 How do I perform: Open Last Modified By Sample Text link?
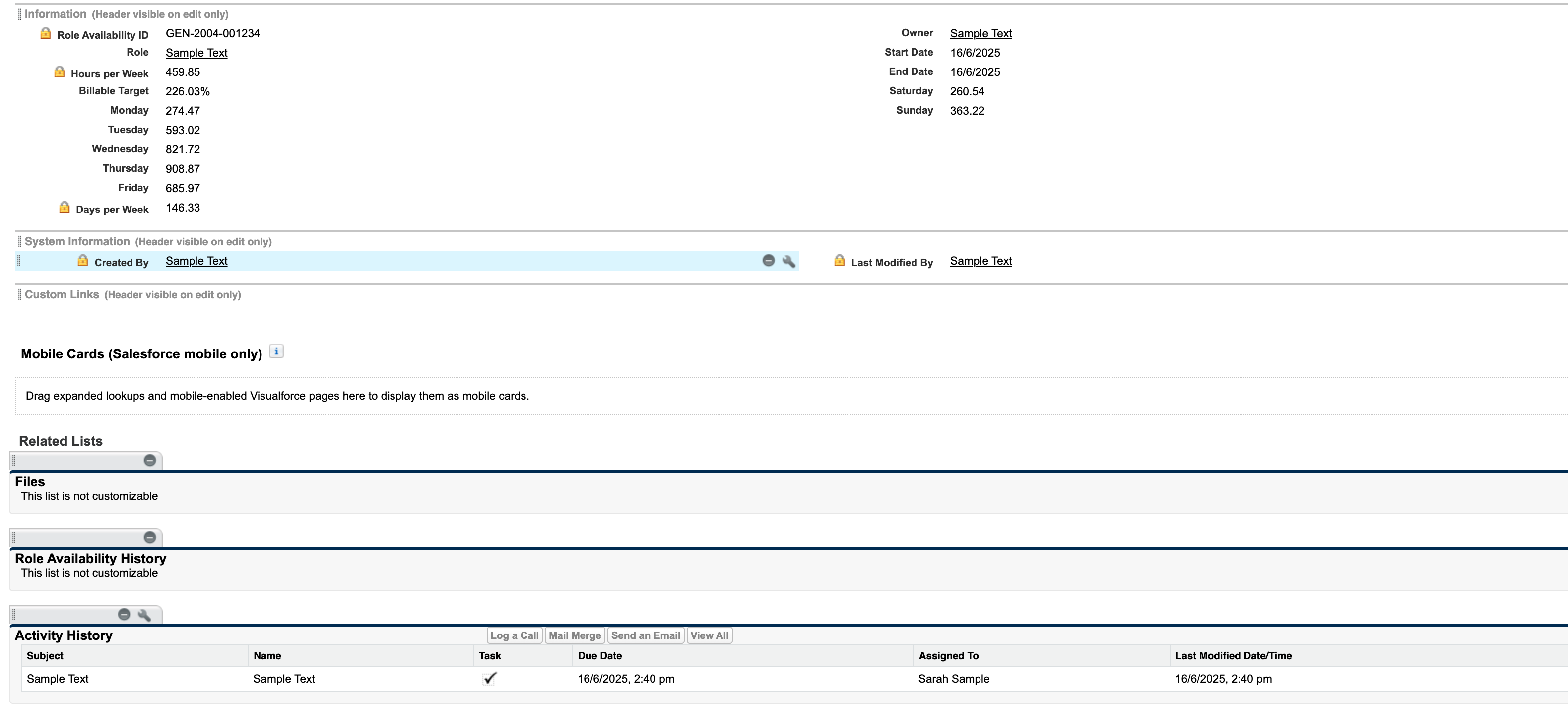980,261
